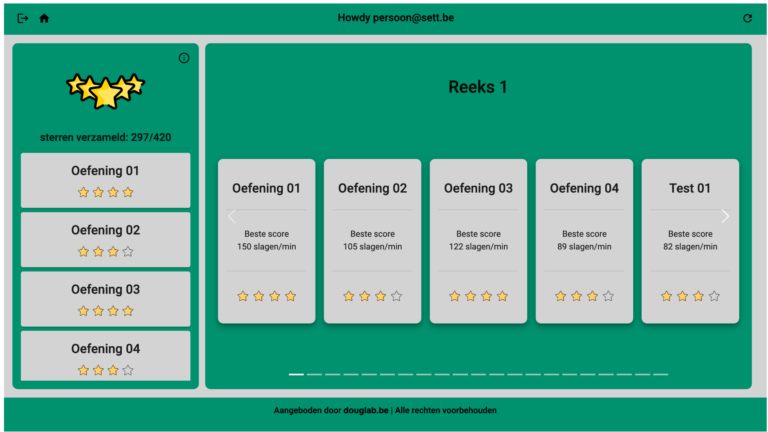Click the large four-star trophy icon
Image resolution: width=768 pixels, height=432 pixels.
105,91
